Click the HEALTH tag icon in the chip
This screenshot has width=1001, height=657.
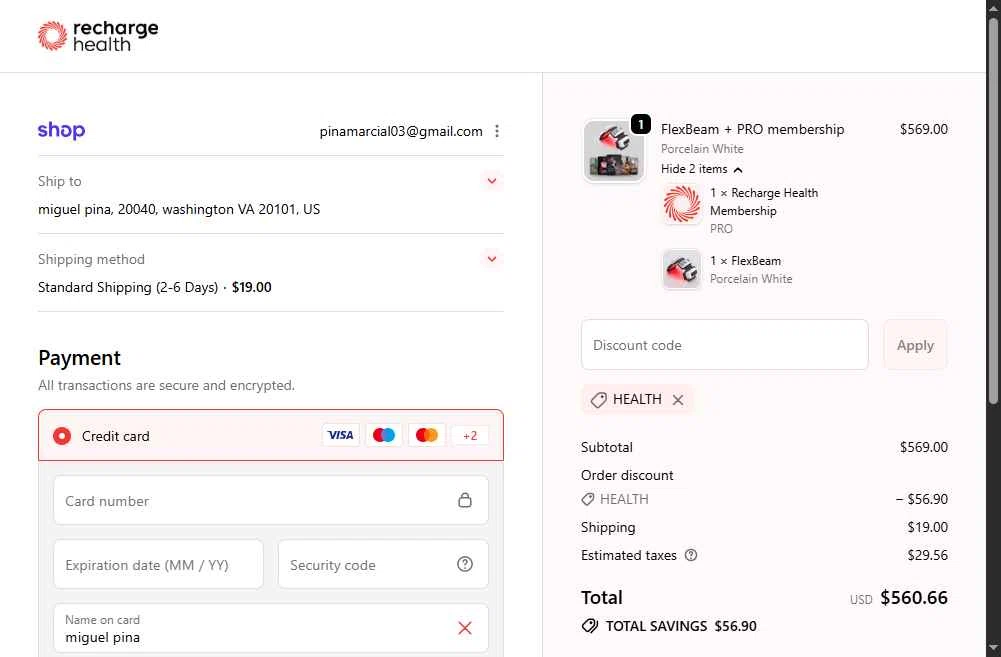tap(598, 400)
